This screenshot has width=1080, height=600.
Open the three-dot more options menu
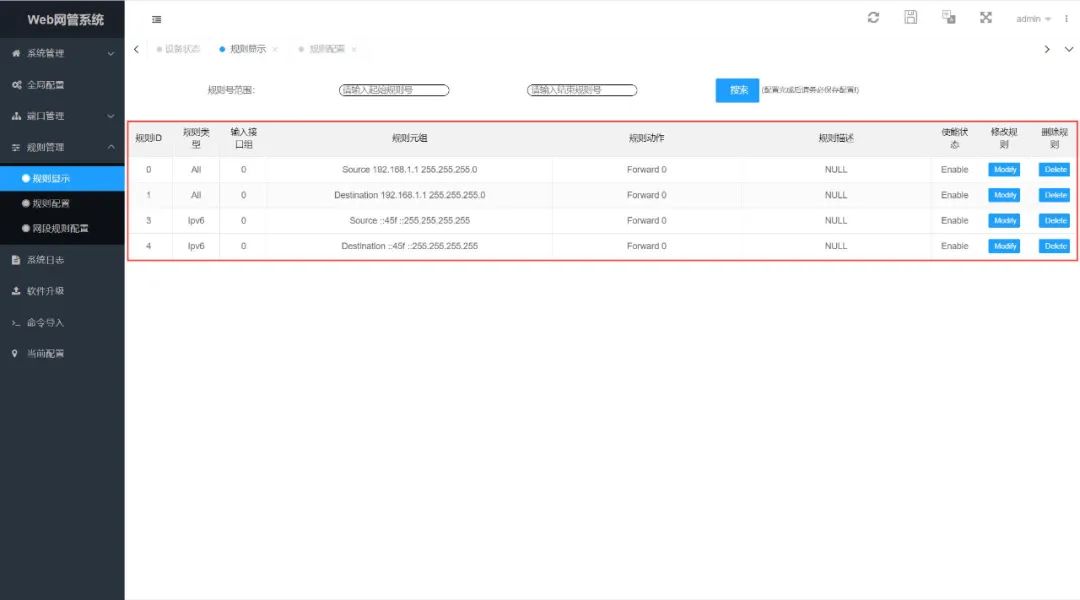(1066, 19)
